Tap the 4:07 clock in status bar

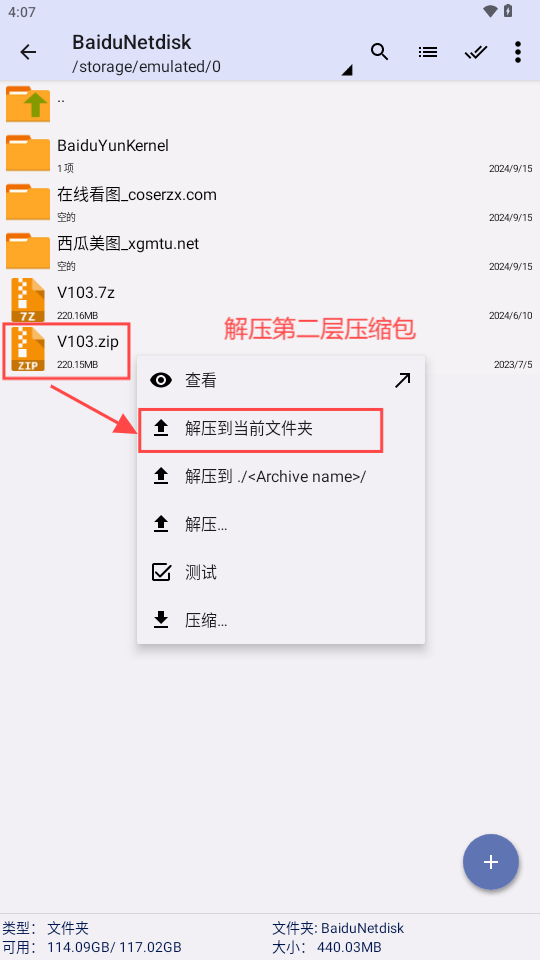[x=22, y=12]
